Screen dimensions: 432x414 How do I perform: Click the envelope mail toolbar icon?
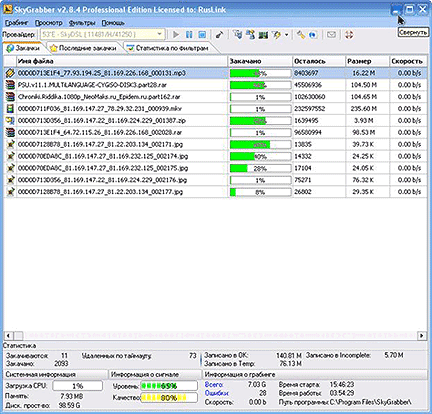331,35
